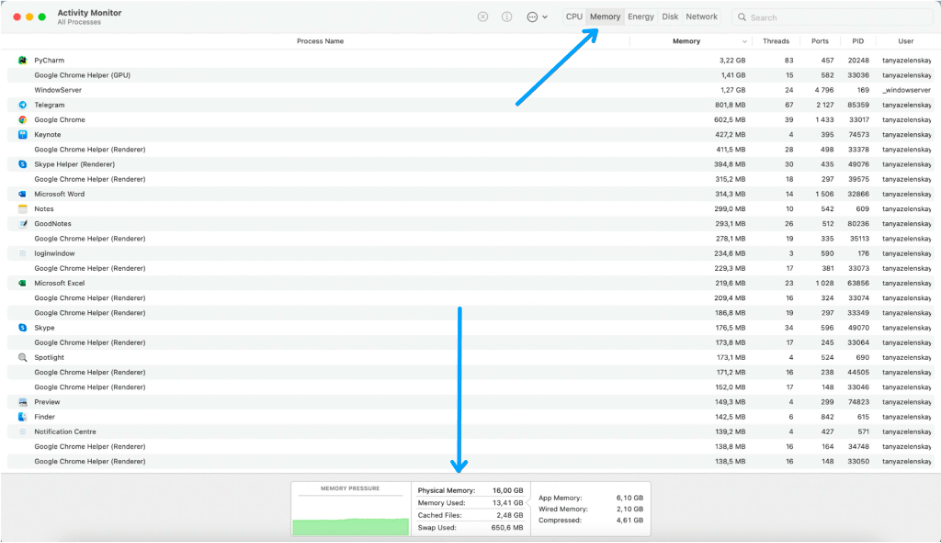
Task: Open the ellipsis action menu icon
Action: point(532,17)
